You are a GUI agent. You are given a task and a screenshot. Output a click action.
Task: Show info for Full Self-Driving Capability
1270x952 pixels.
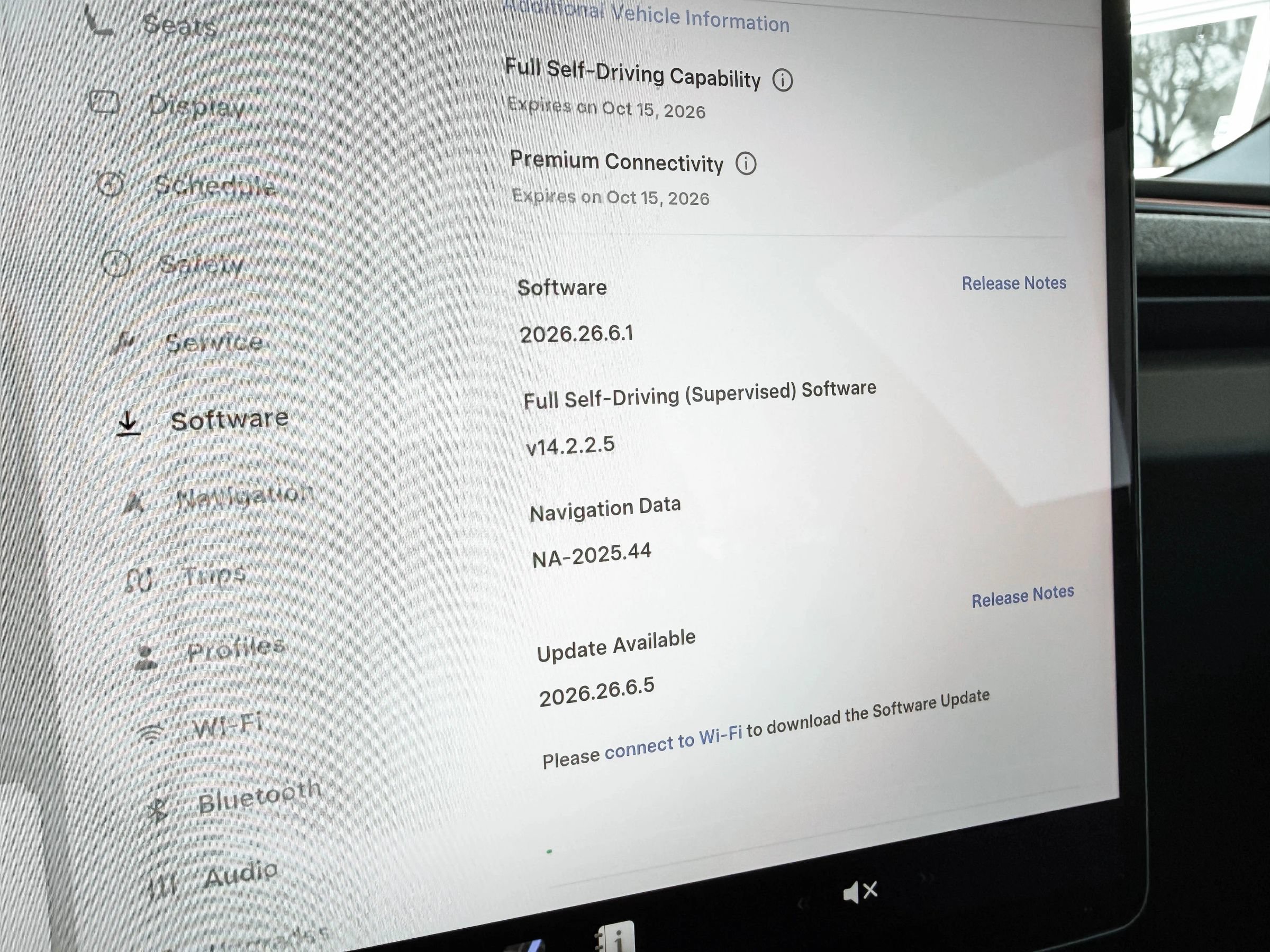click(x=783, y=80)
